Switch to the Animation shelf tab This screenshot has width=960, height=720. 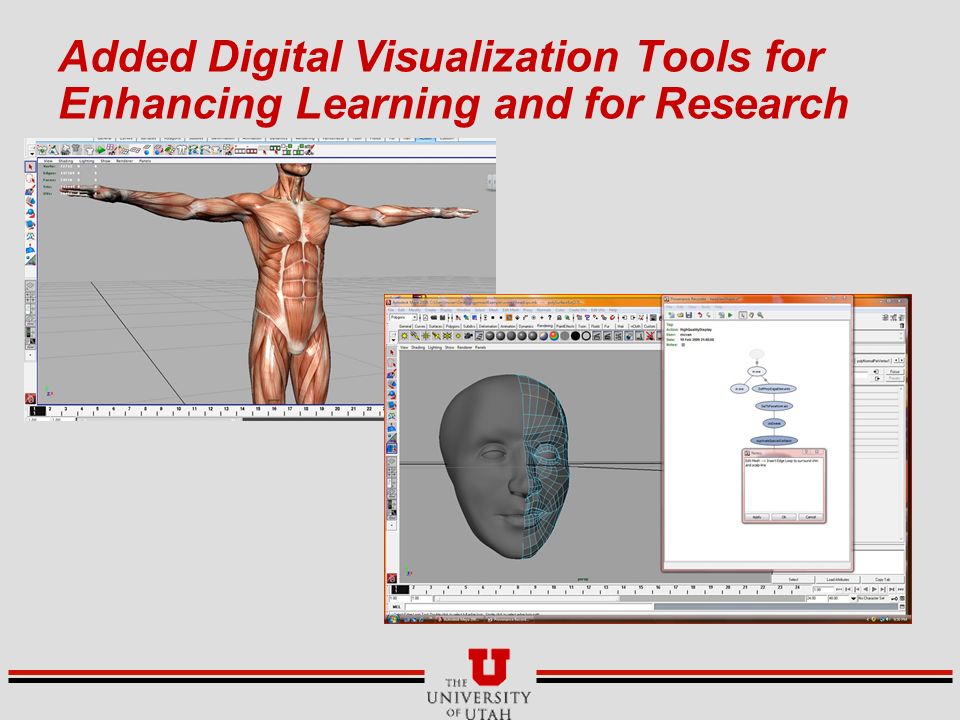(x=508, y=326)
